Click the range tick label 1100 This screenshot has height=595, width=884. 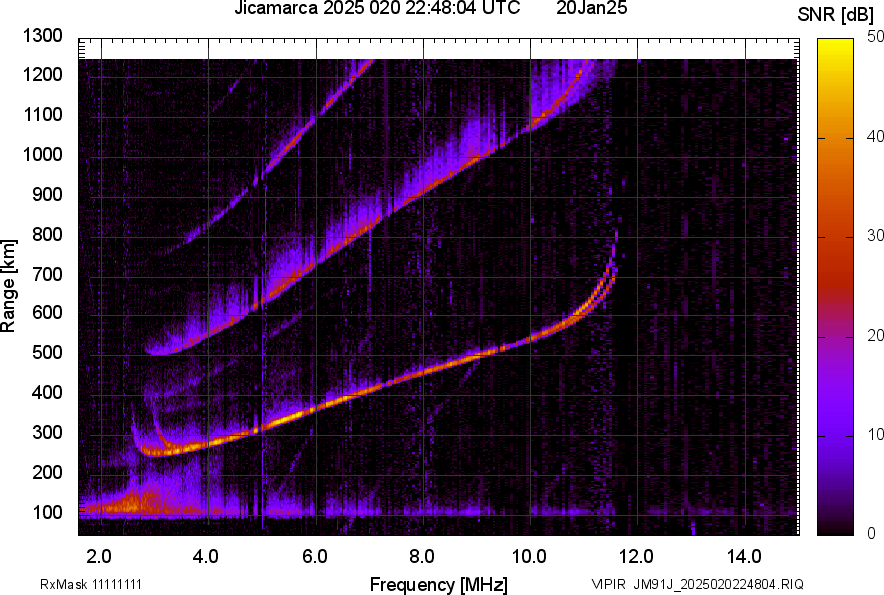click(x=43, y=114)
